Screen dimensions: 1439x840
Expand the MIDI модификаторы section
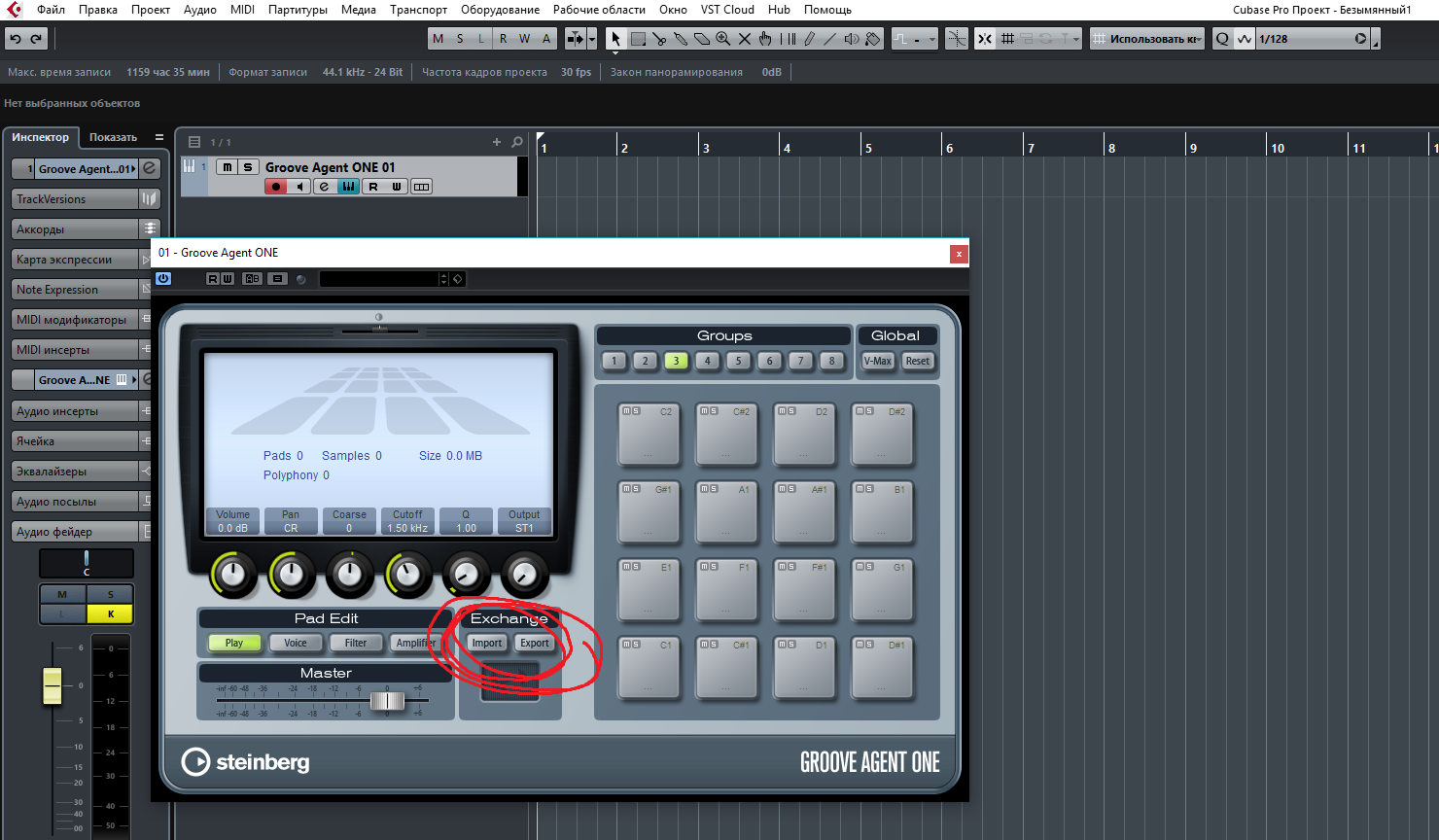(x=75, y=320)
